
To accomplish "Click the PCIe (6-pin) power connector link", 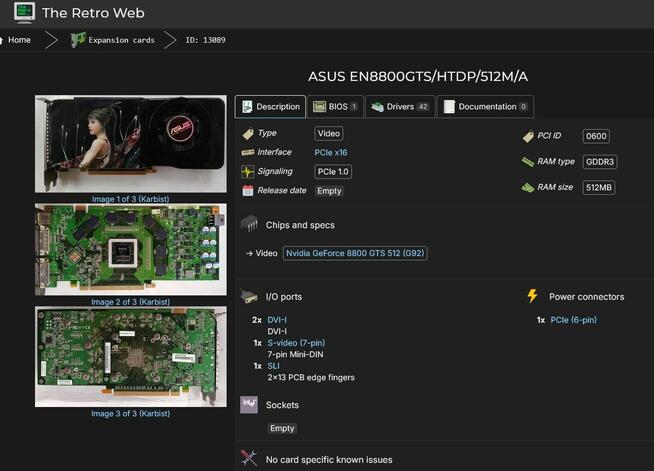I will 574,320.
